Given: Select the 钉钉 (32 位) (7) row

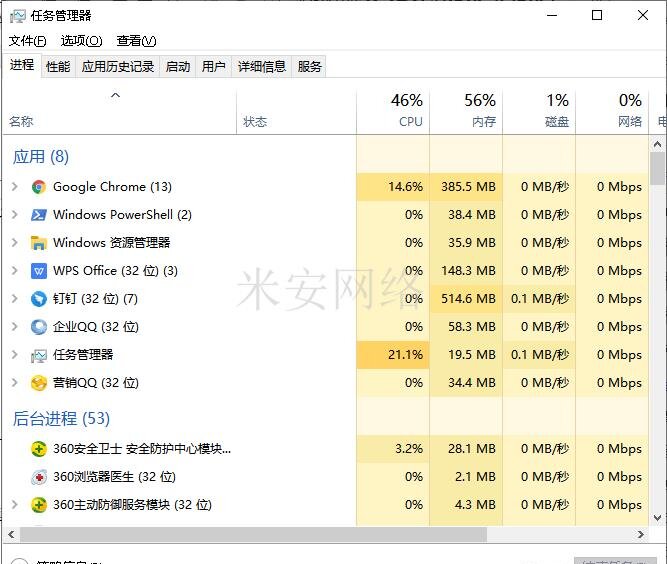Looking at the screenshot, I should [x=326, y=299].
